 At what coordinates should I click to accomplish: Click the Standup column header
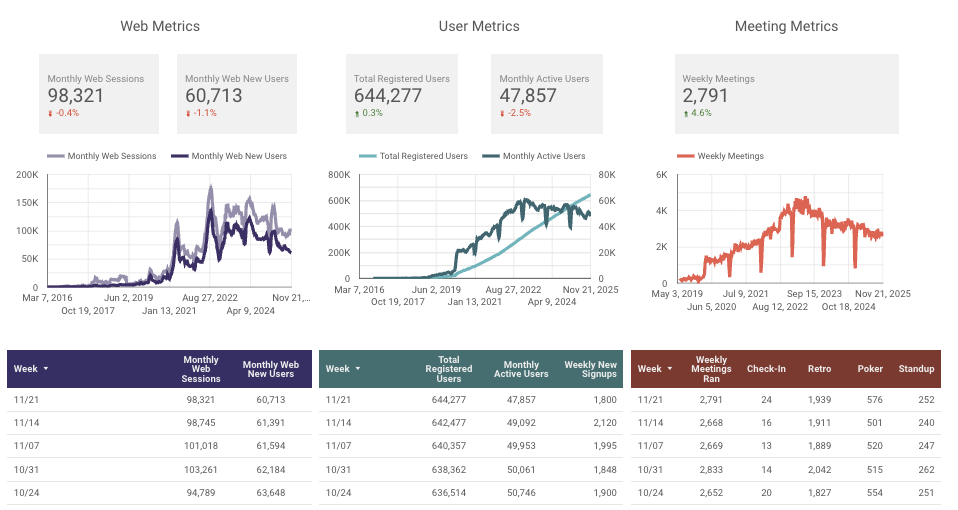click(x=915, y=369)
